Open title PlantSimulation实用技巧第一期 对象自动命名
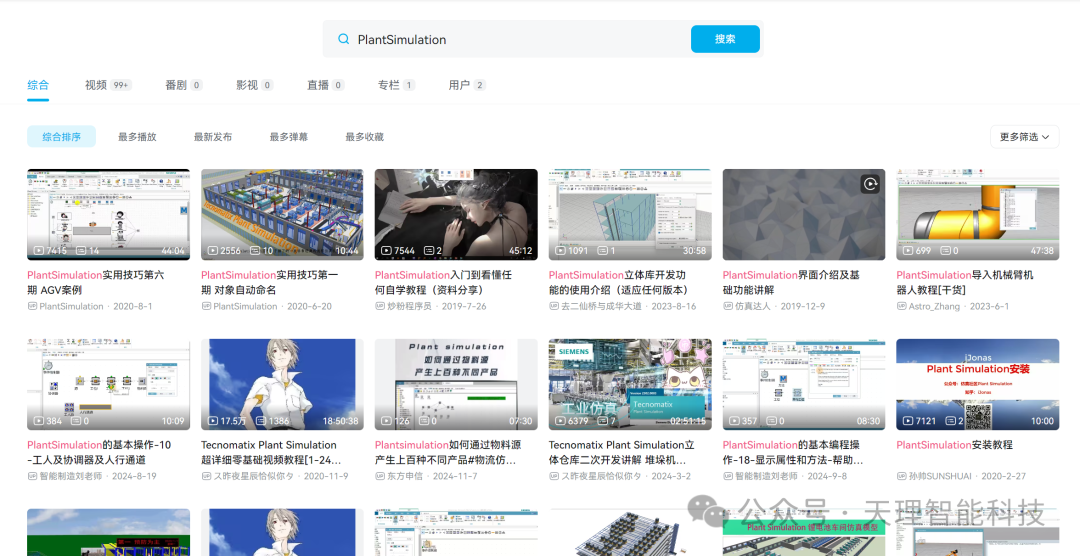This screenshot has width=1080, height=556. (x=269, y=282)
